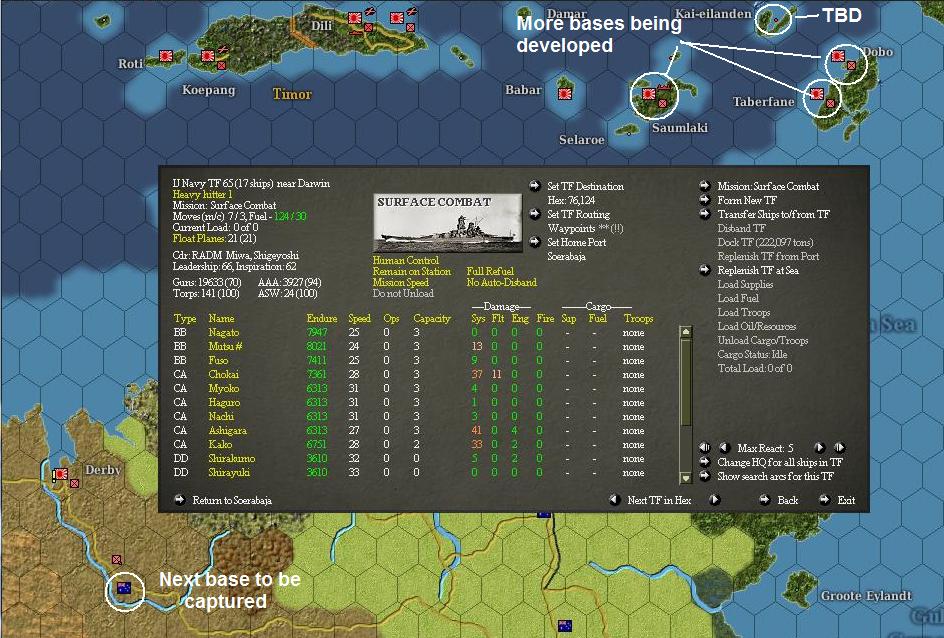
Task: Click the arrow beside Set TF Destination
Action: pos(535,186)
